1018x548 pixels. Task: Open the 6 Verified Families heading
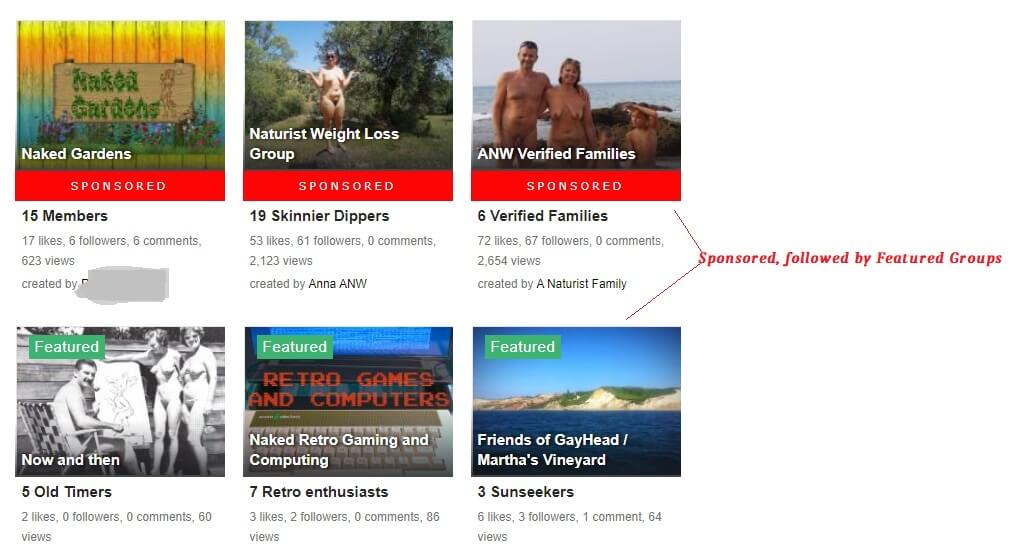(x=543, y=216)
